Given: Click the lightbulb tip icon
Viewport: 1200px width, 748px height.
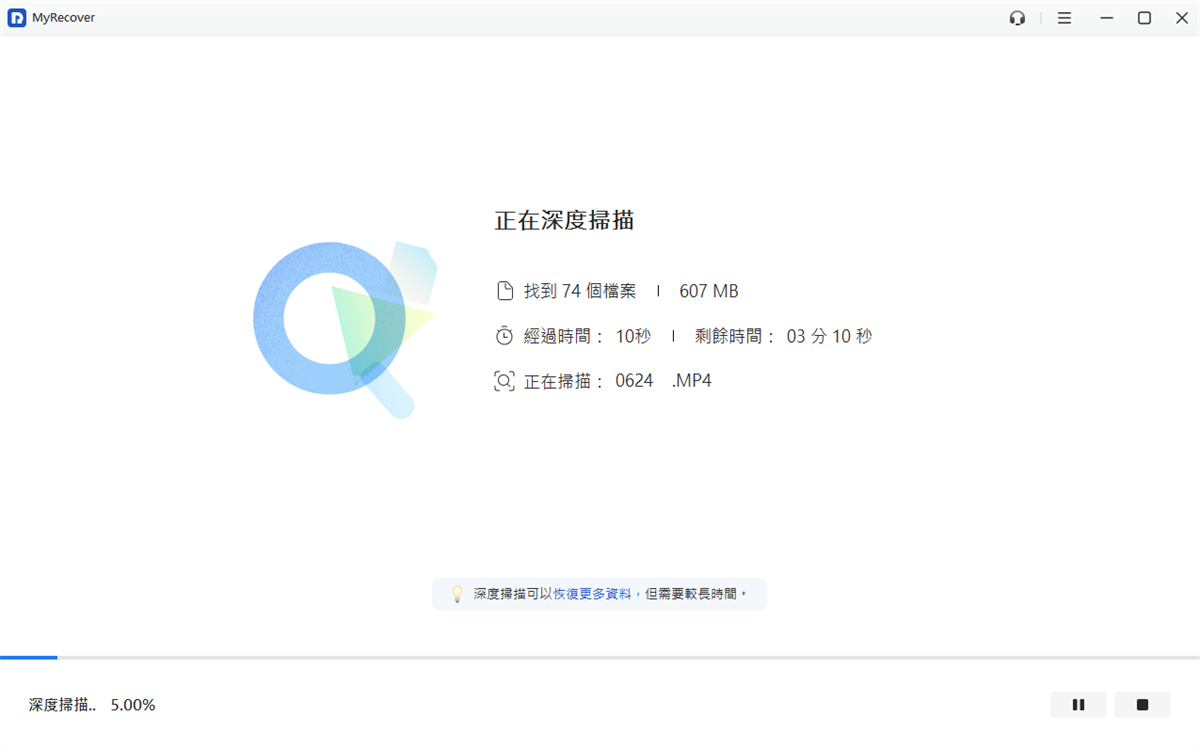Looking at the screenshot, I should [x=457, y=594].
